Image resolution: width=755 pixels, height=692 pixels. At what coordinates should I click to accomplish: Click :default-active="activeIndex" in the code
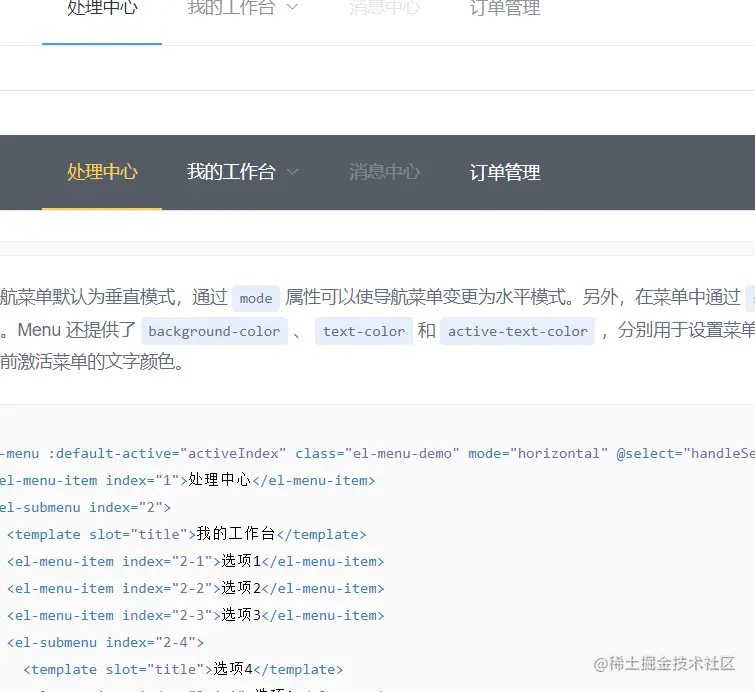point(167,453)
